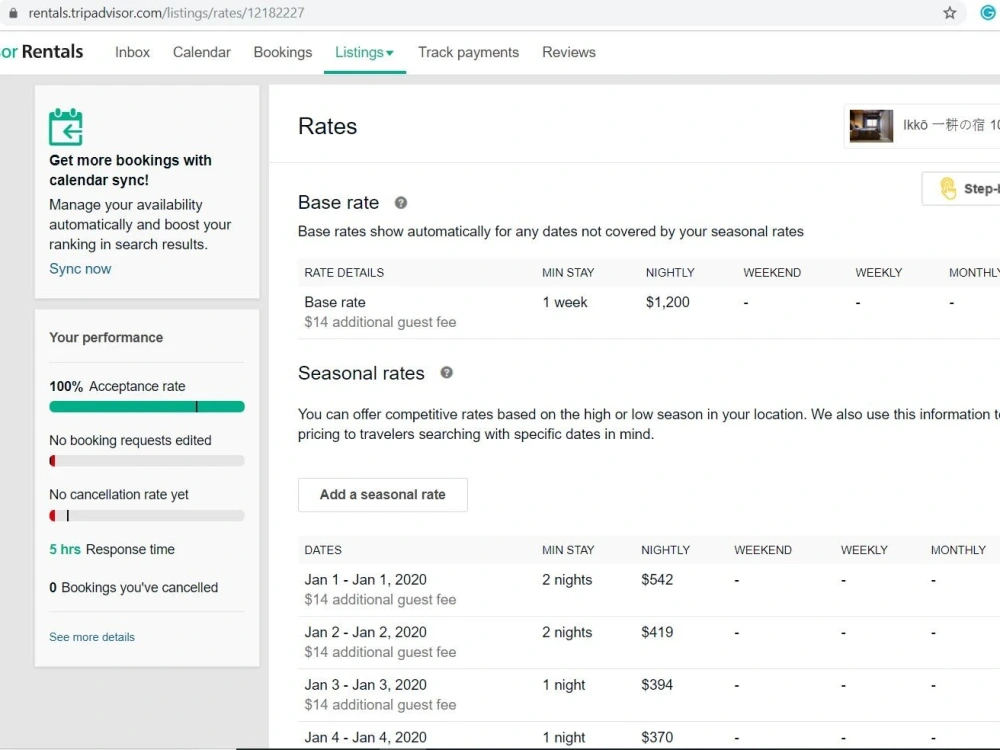Click the Base rate section heading
1000x750 pixels.
(338, 203)
